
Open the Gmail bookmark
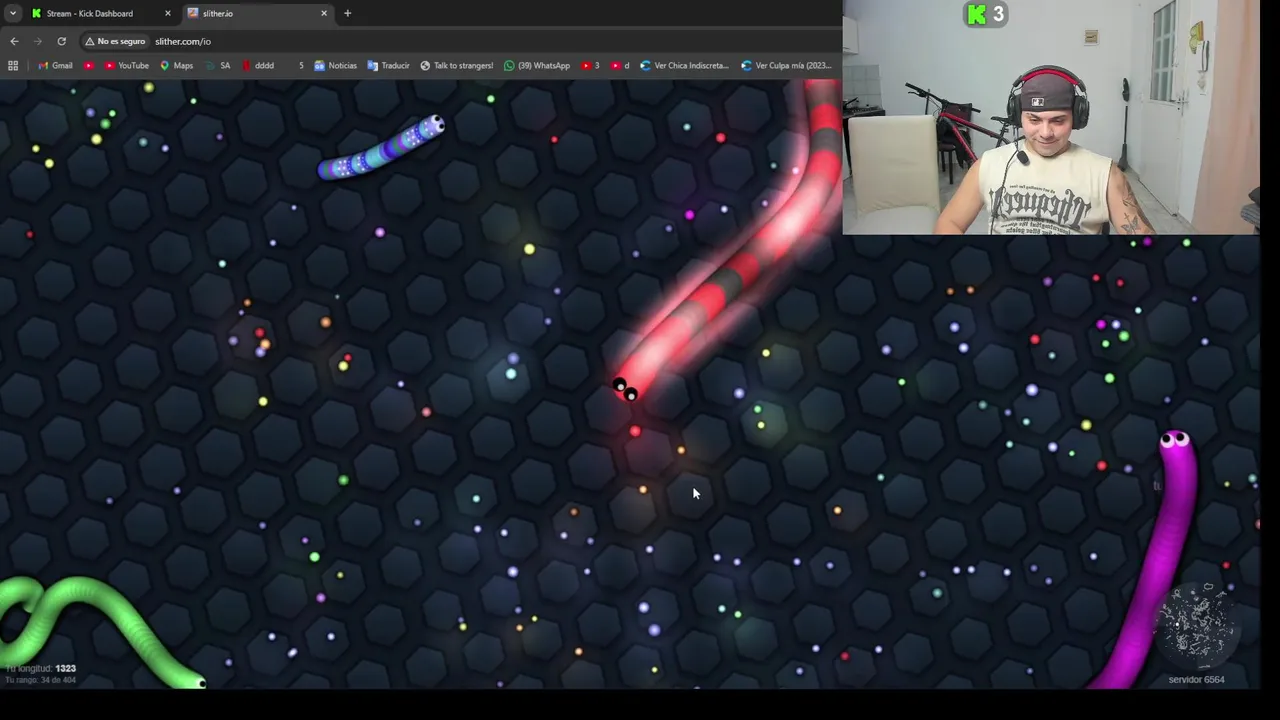[x=55, y=65]
